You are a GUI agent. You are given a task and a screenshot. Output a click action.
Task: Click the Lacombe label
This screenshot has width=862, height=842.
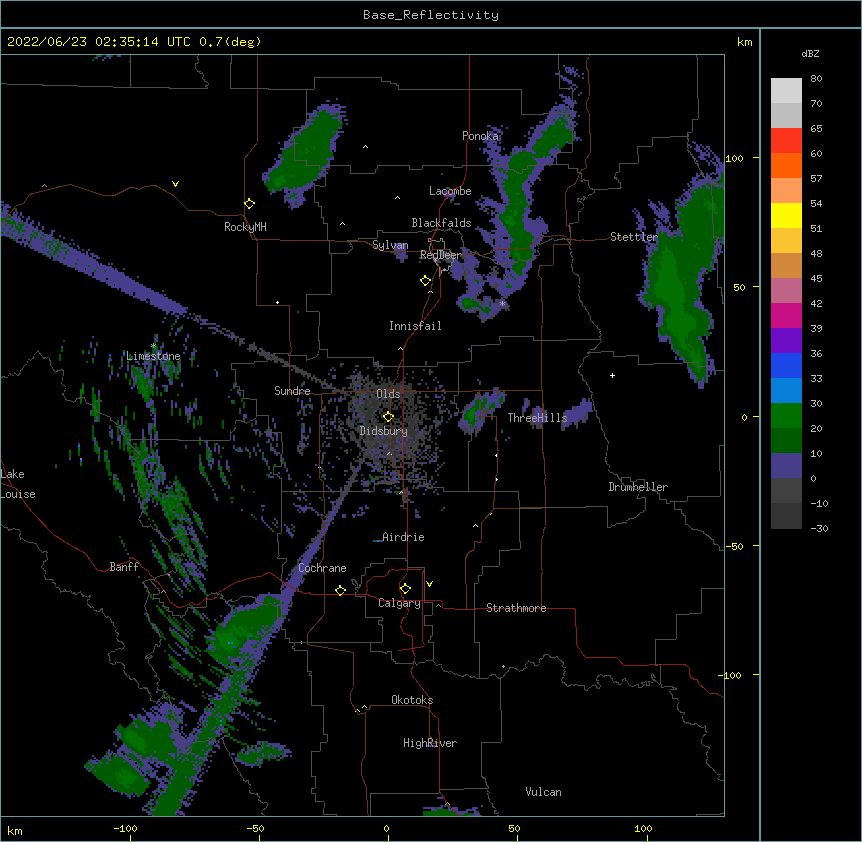(x=450, y=191)
